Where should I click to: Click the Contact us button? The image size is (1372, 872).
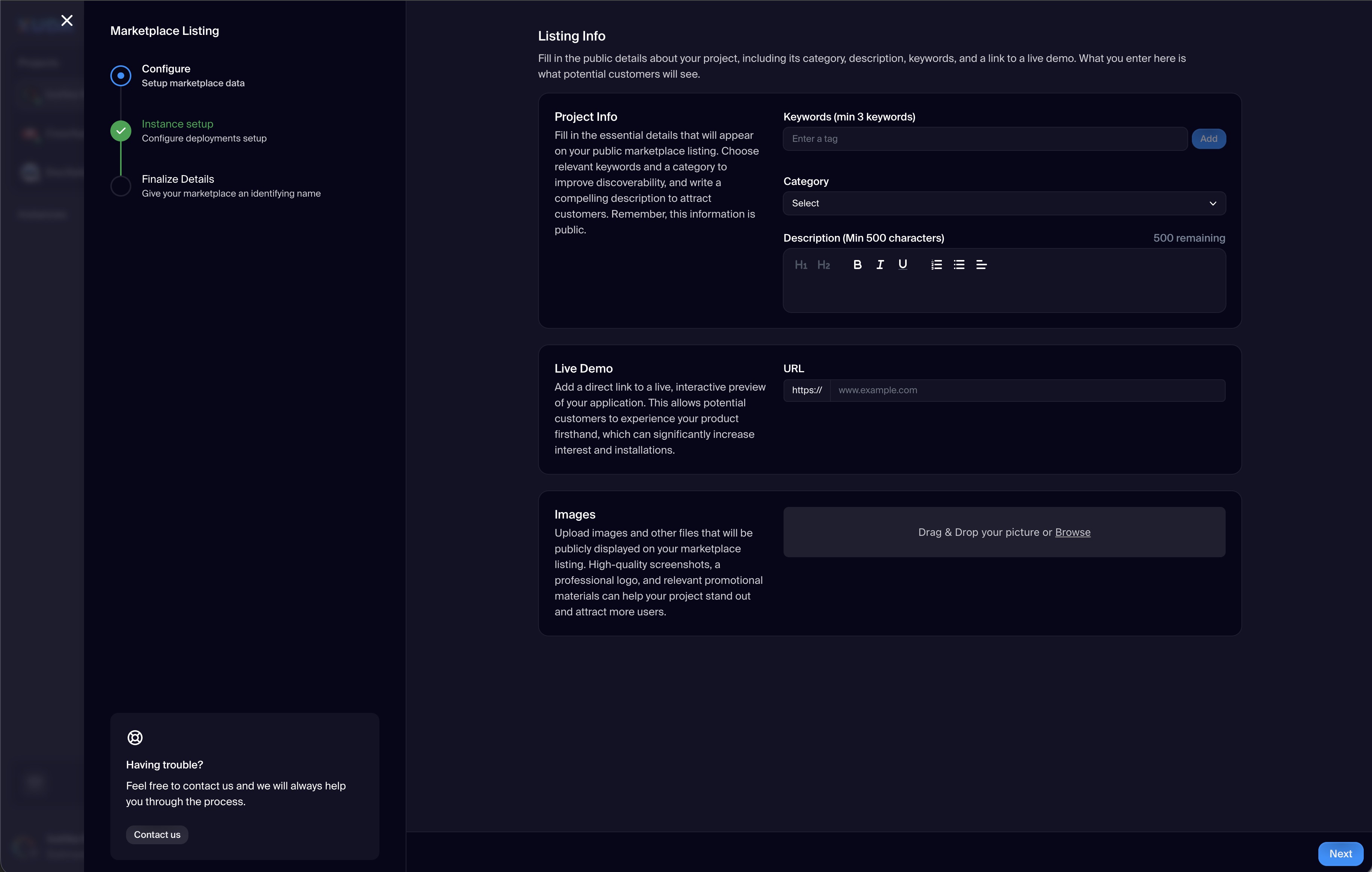pos(157,834)
